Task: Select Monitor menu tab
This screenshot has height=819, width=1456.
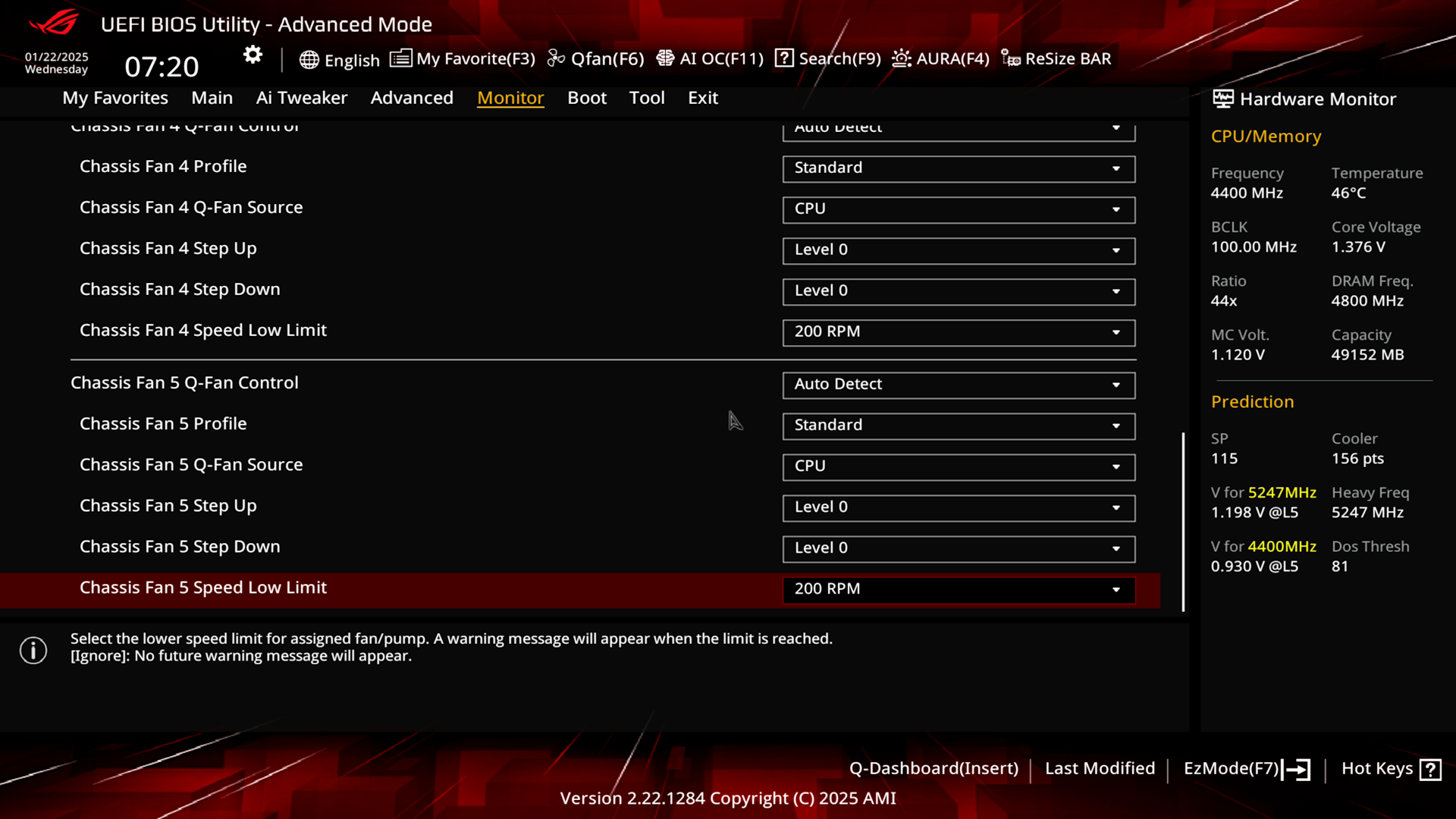Action: coord(511,97)
